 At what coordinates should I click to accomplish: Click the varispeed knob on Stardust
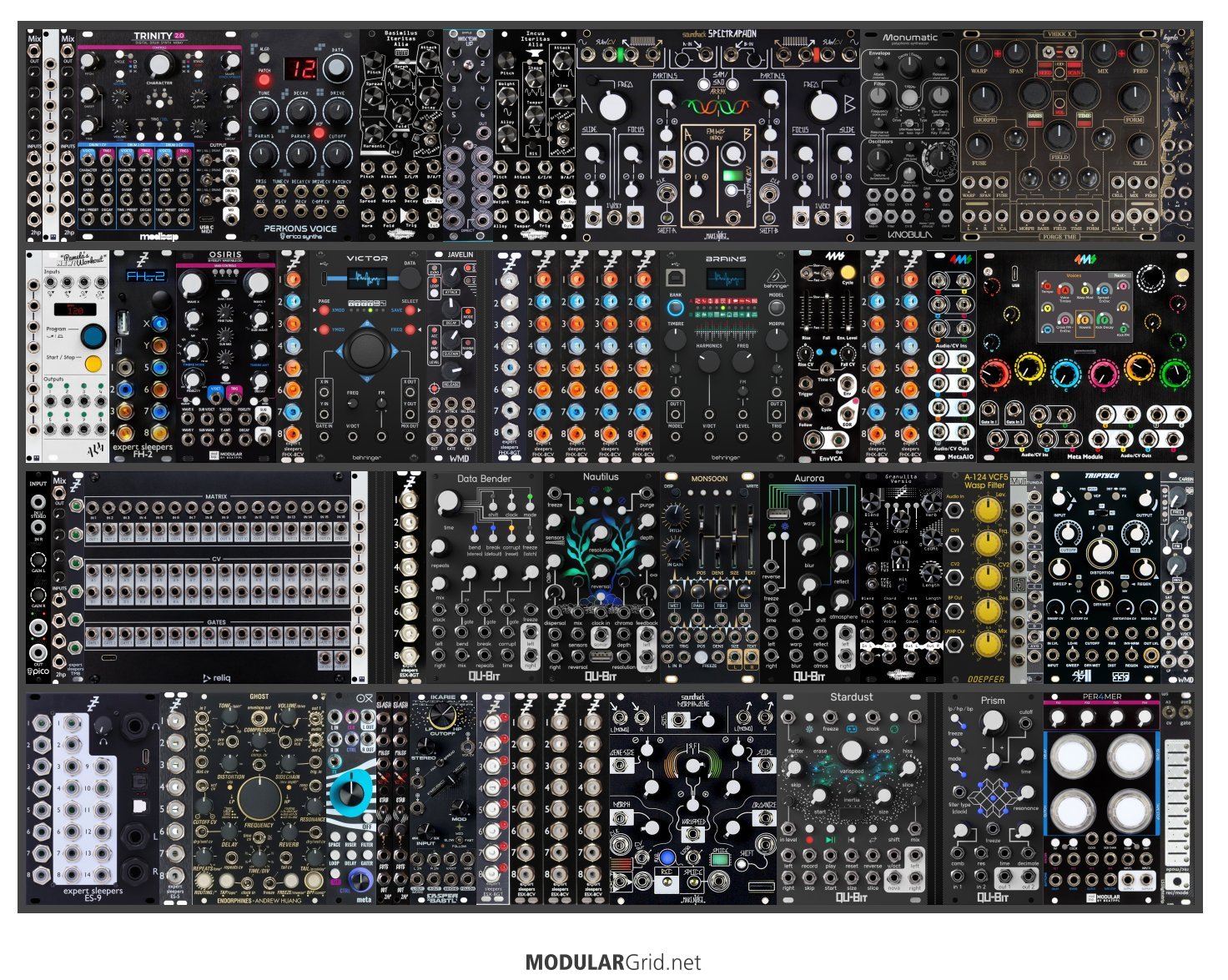(x=851, y=751)
